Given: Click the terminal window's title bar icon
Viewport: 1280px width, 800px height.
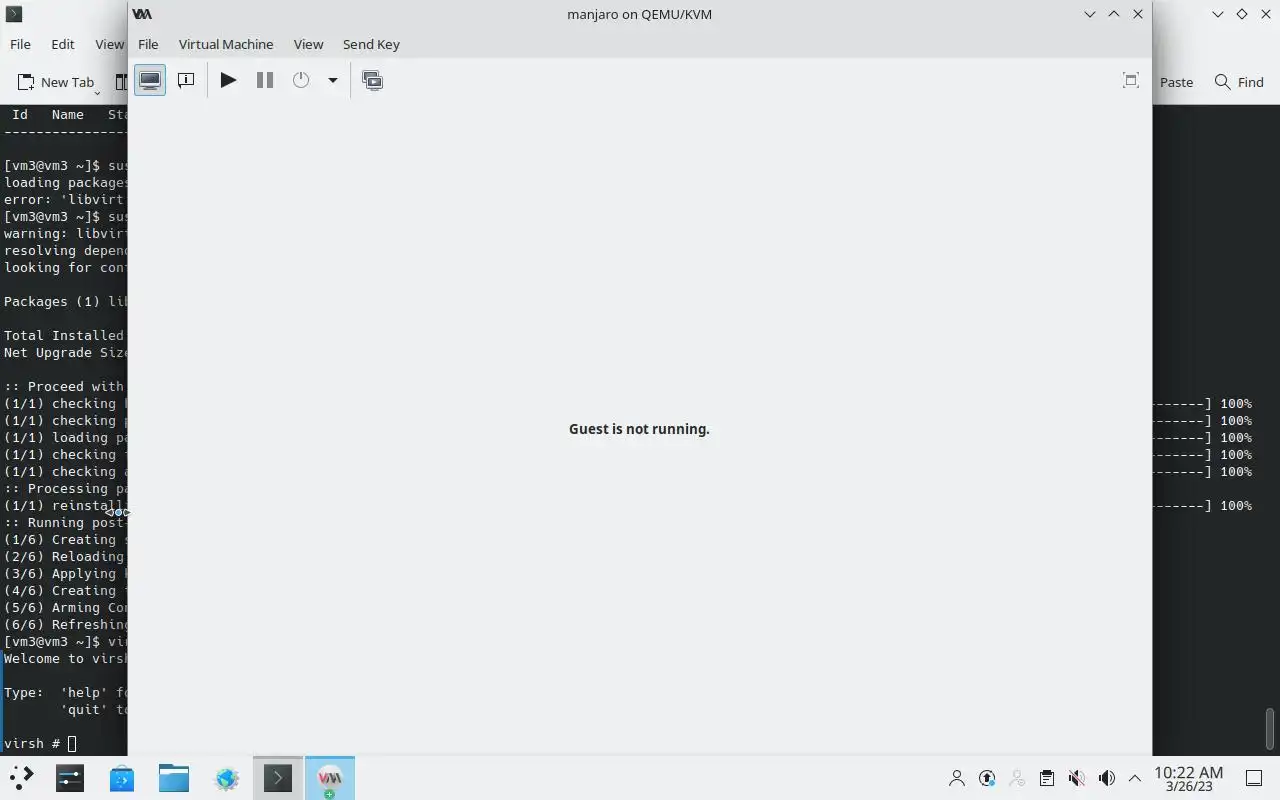Looking at the screenshot, I should tap(14, 14).
